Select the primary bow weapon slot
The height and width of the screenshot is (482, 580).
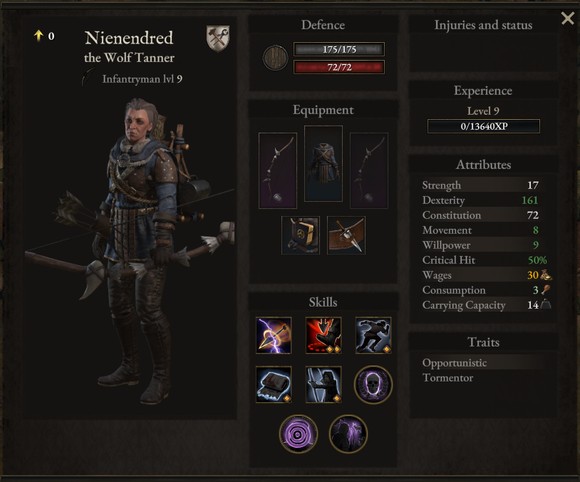(278, 171)
